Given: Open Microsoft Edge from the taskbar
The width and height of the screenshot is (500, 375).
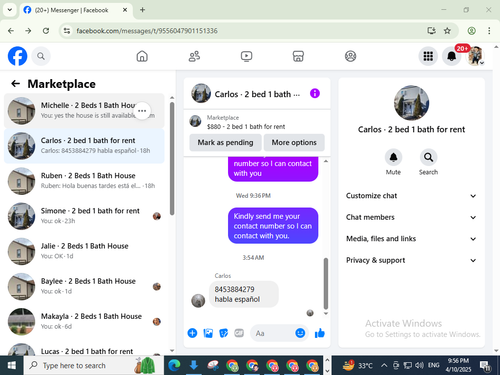Looking at the screenshot, I should coord(174,366).
